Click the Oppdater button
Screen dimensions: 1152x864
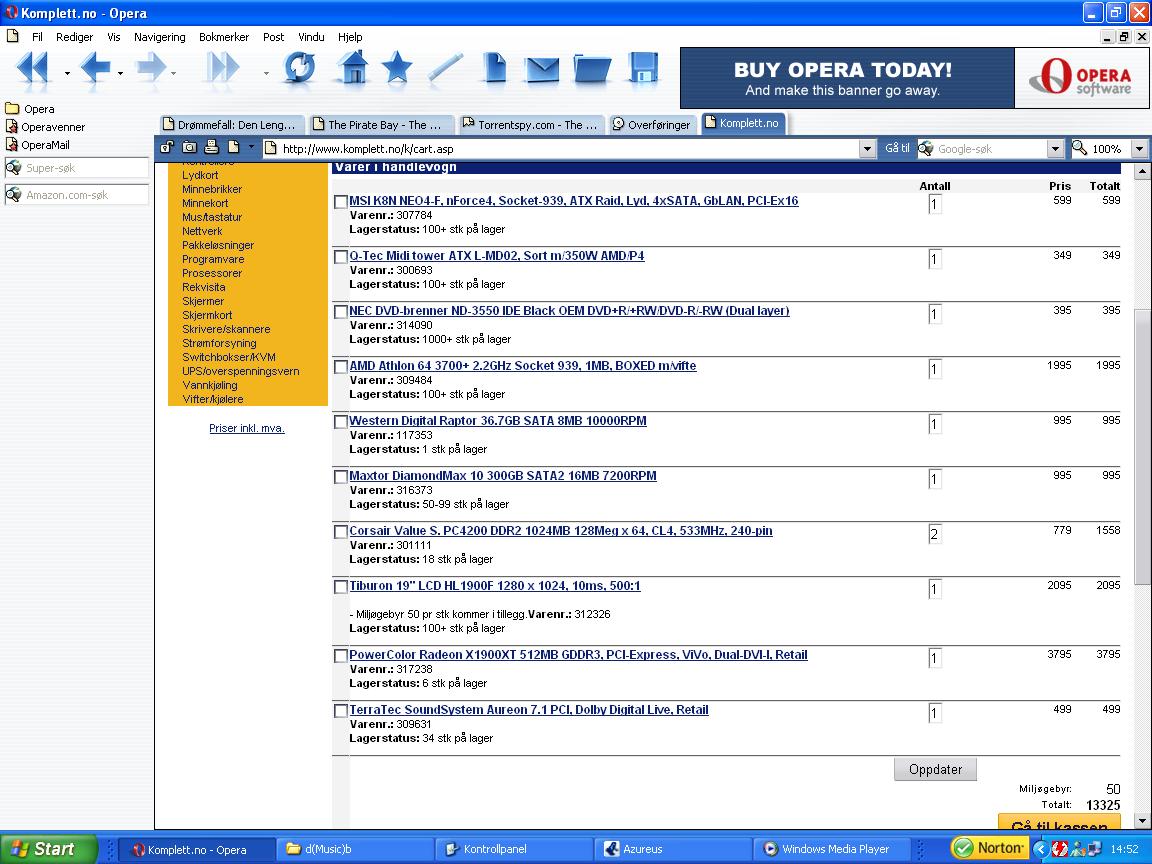tap(935, 769)
